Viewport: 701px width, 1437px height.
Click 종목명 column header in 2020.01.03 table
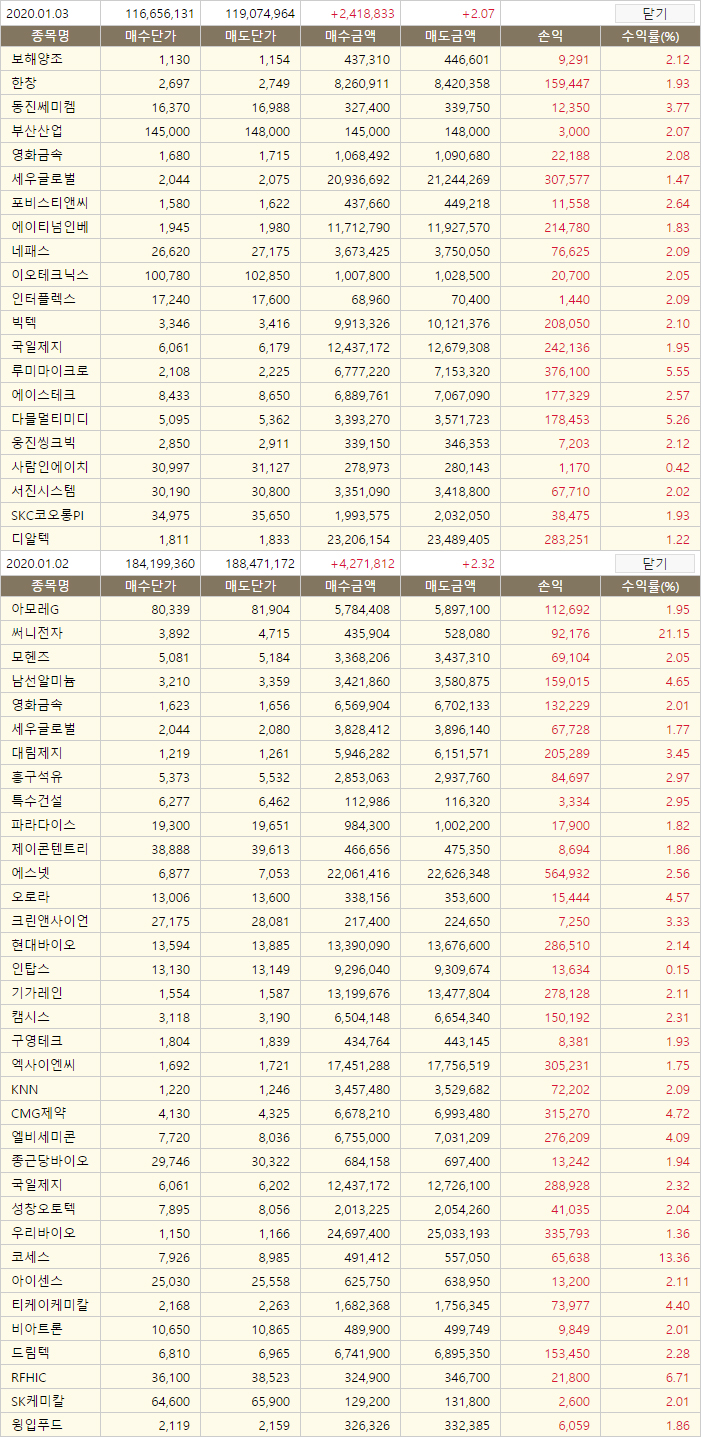(50, 36)
